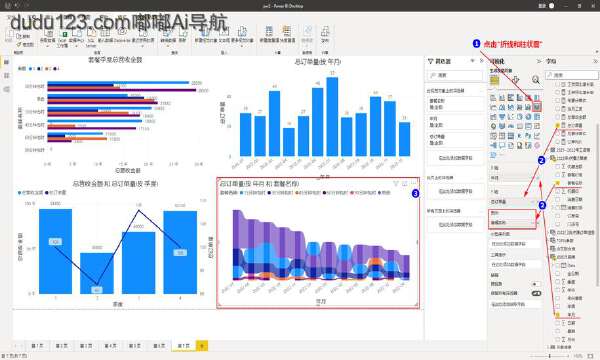Image resolution: width=600 pixels, height=360 pixels.
Task: Add a new page with yellow plus button
Action: point(202,346)
